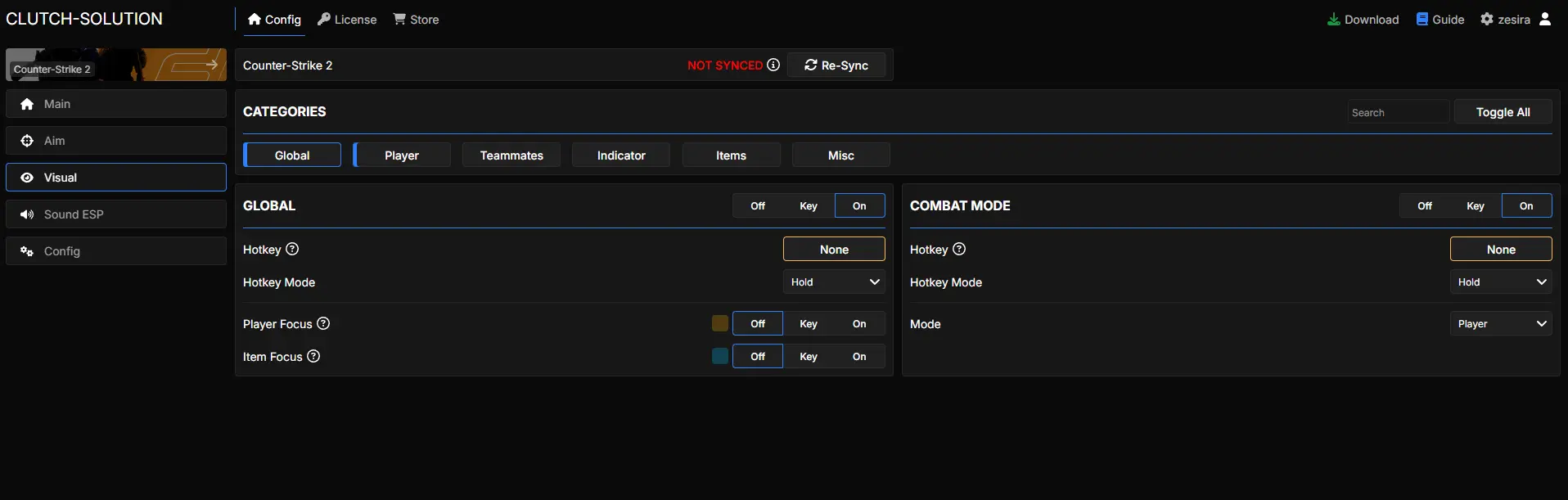This screenshot has height=500, width=1568.
Task: Click the Player Focus help icon
Action: (x=323, y=323)
